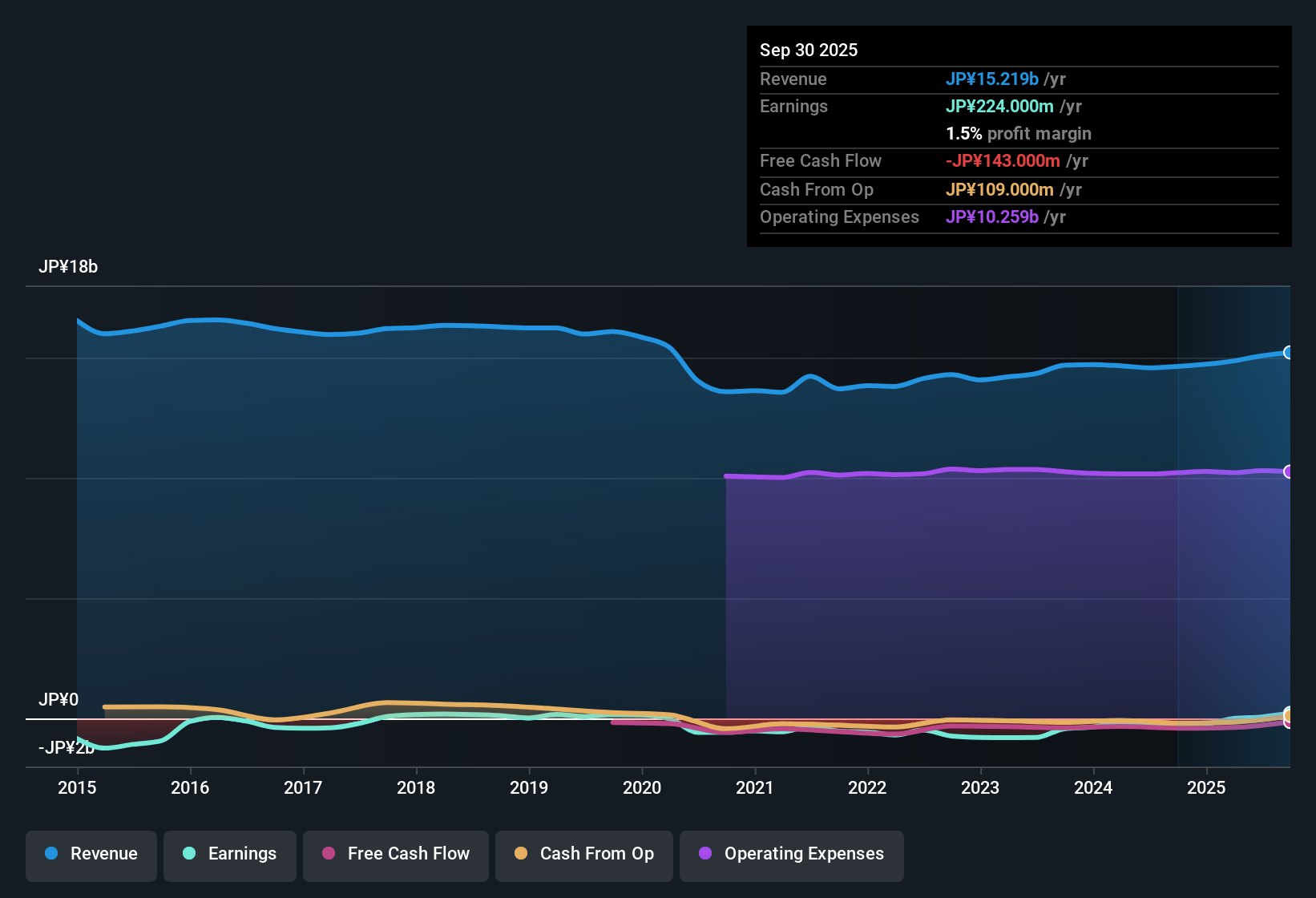Screen dimensions: 1316x898
Task: Select the Cash From Op legend tab
Action: pos(583,854)
